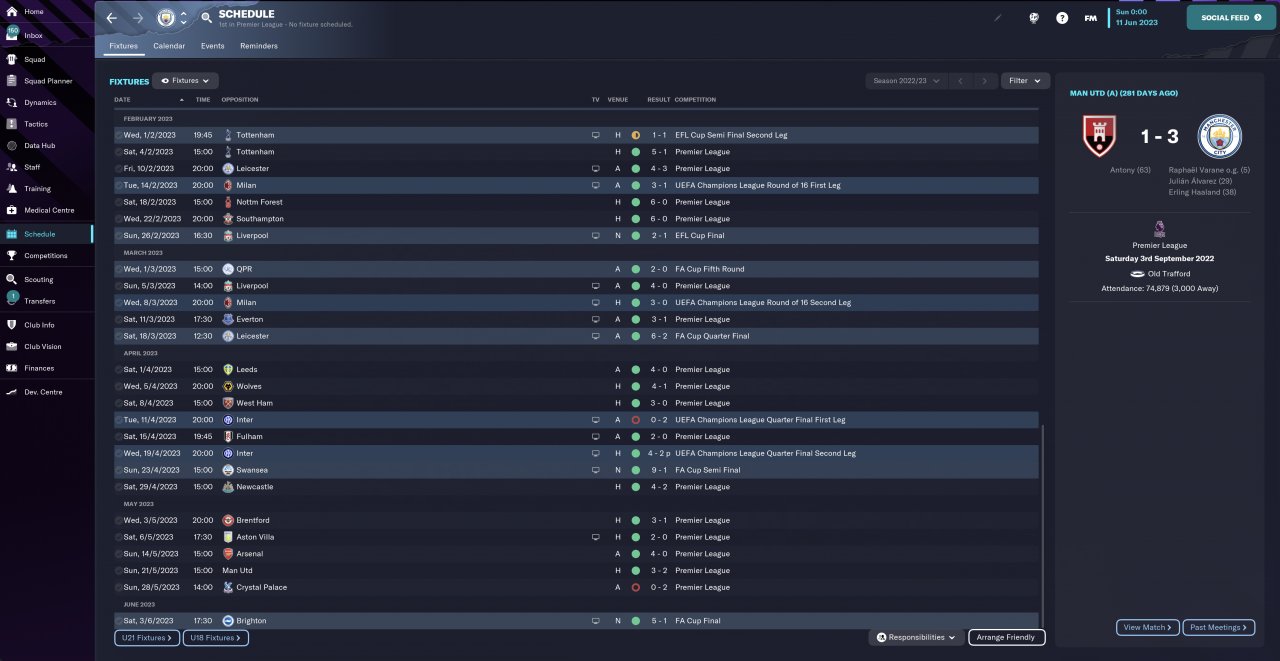Open the Social Feed button

(1231, 17)
